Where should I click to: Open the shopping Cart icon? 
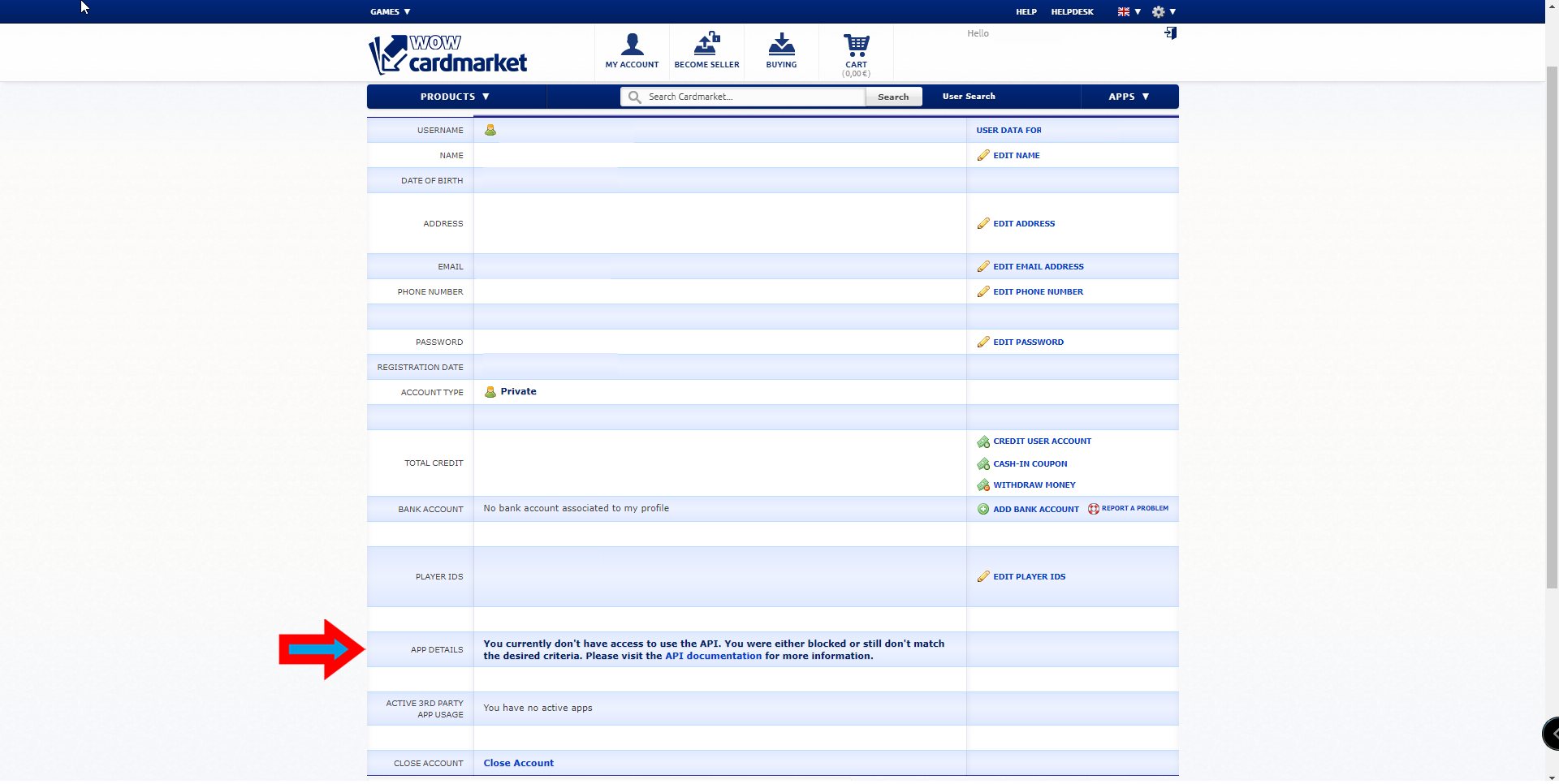pos(856,45)
